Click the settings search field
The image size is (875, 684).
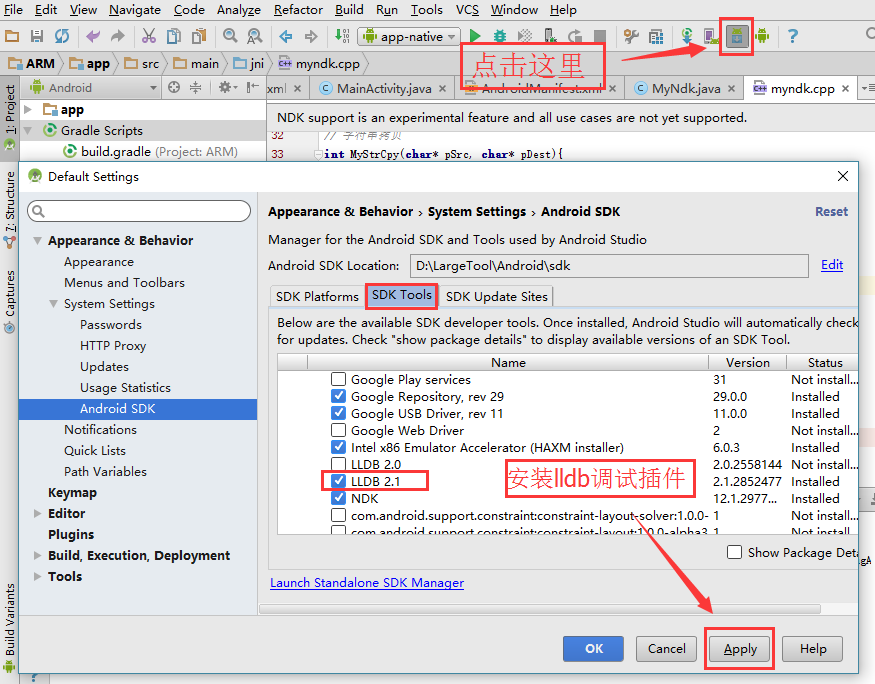coord(140,211)
